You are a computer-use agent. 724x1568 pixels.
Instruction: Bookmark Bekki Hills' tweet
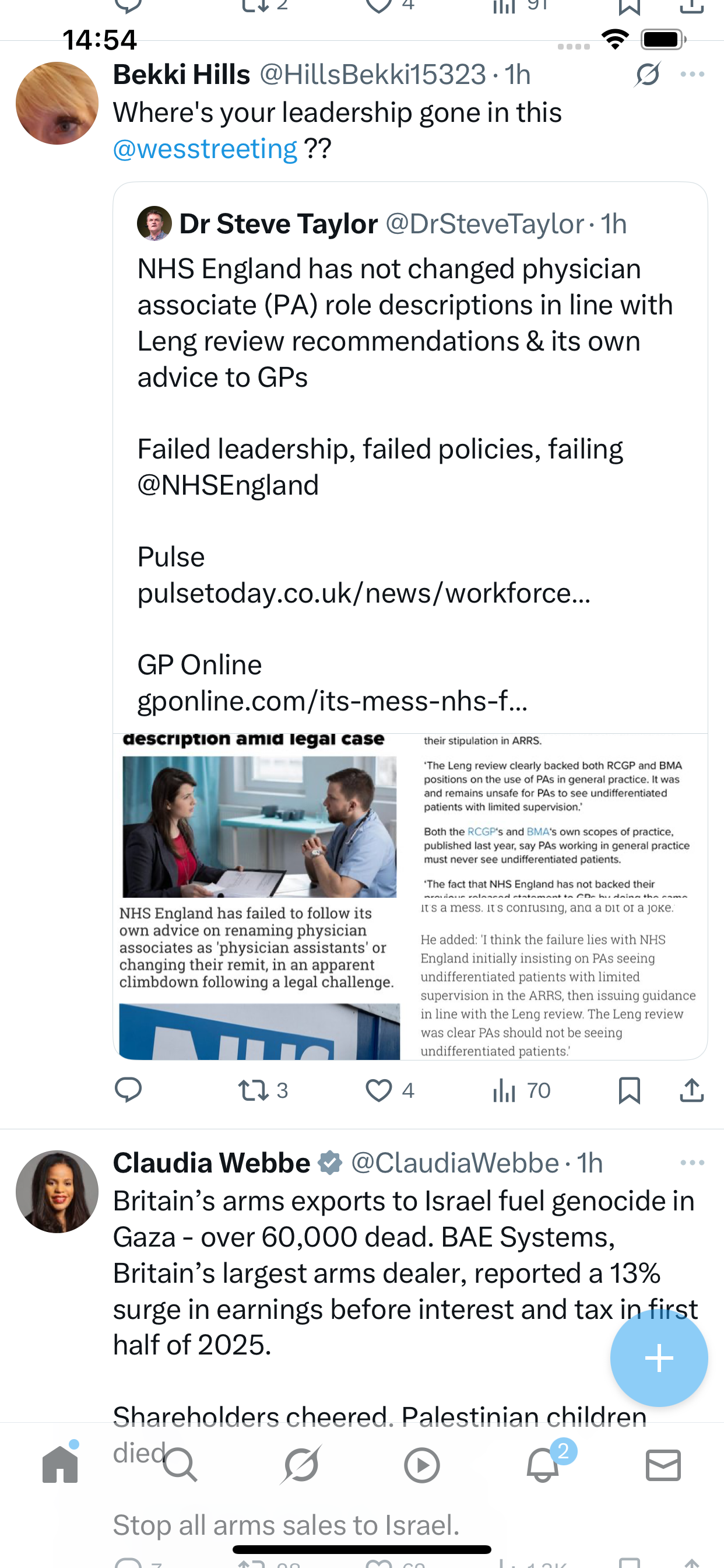coord(629,1090)
